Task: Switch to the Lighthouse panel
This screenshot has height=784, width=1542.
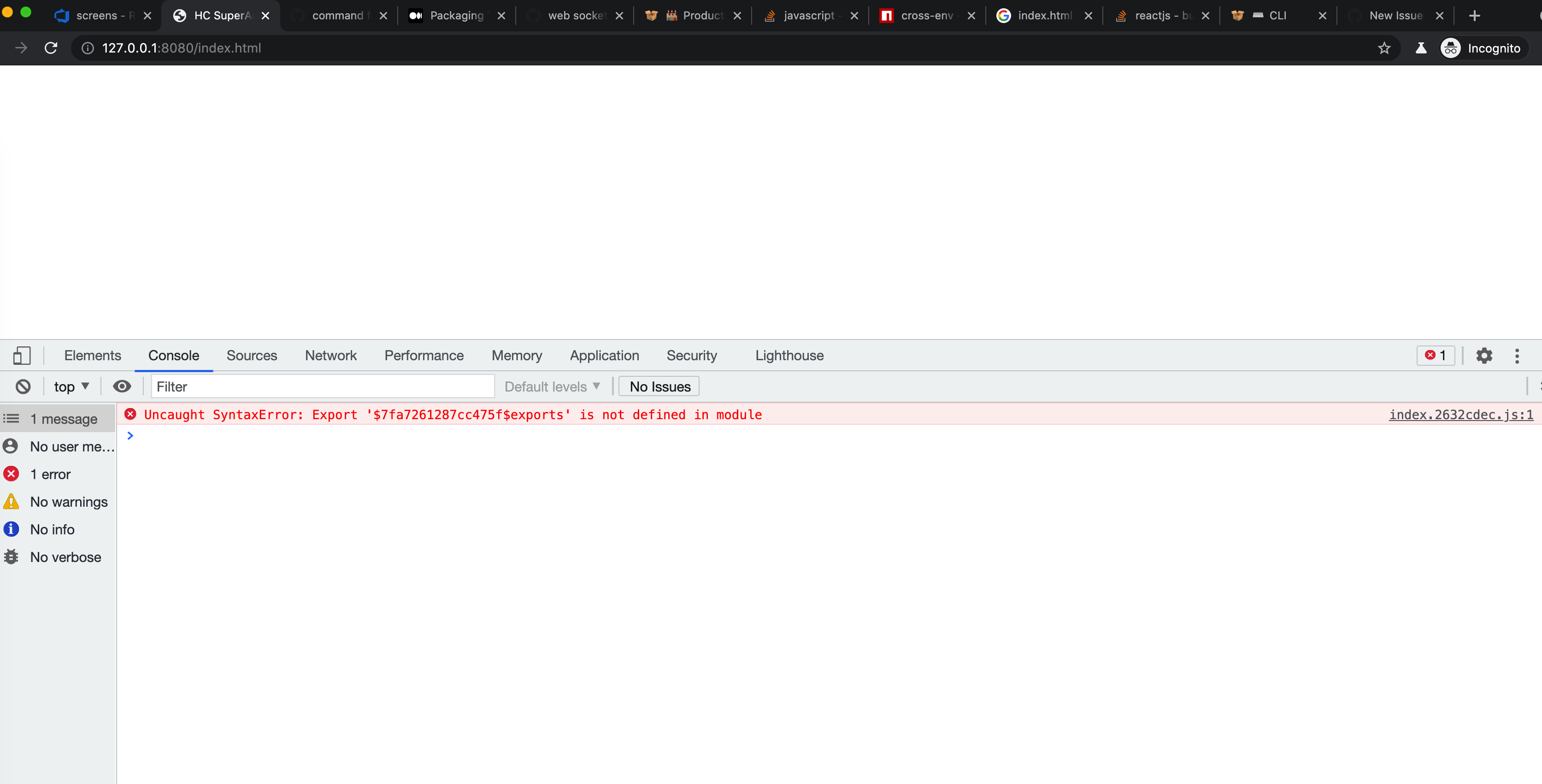Action: point(789,355)
